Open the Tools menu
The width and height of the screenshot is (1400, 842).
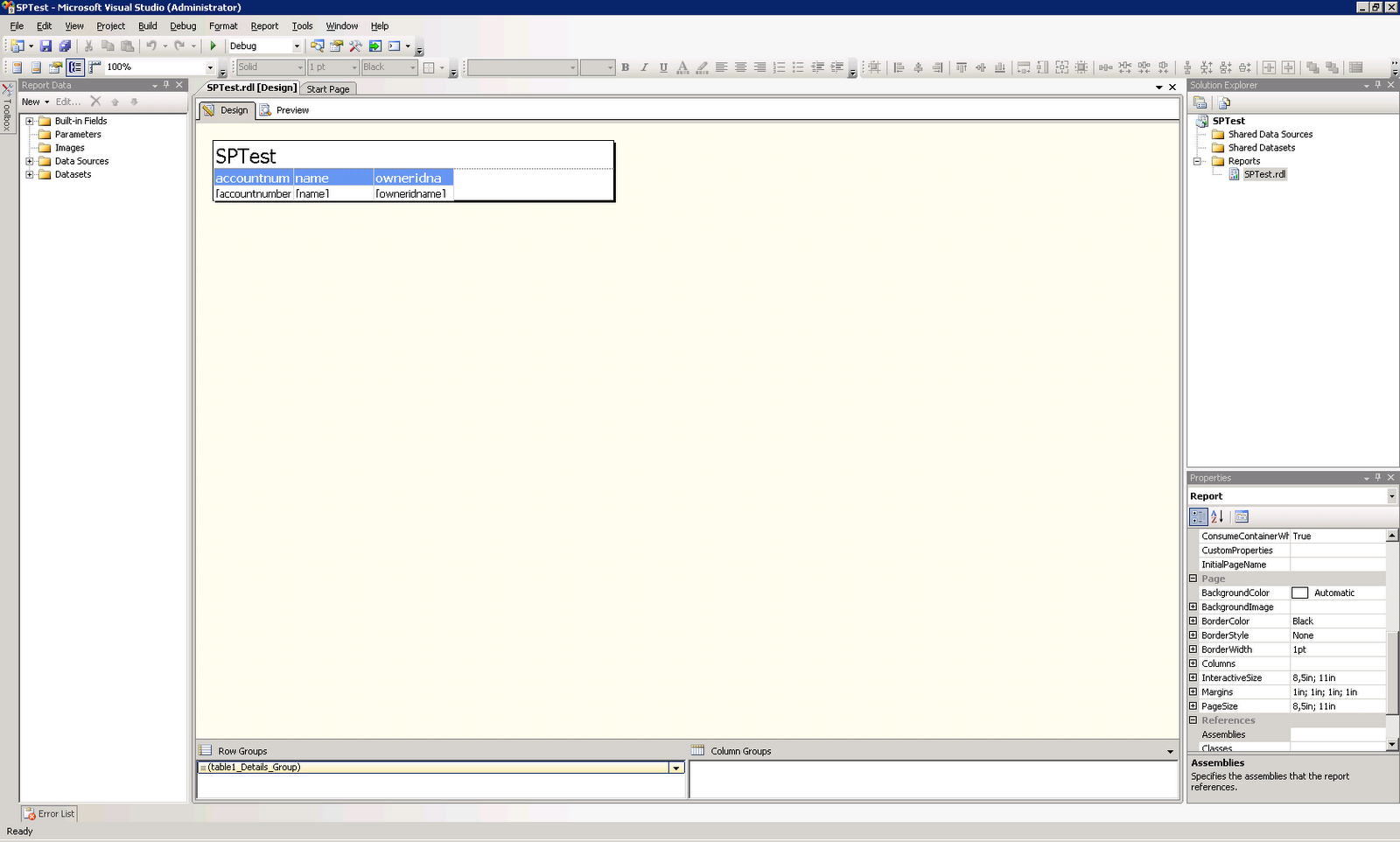point(302,26)
